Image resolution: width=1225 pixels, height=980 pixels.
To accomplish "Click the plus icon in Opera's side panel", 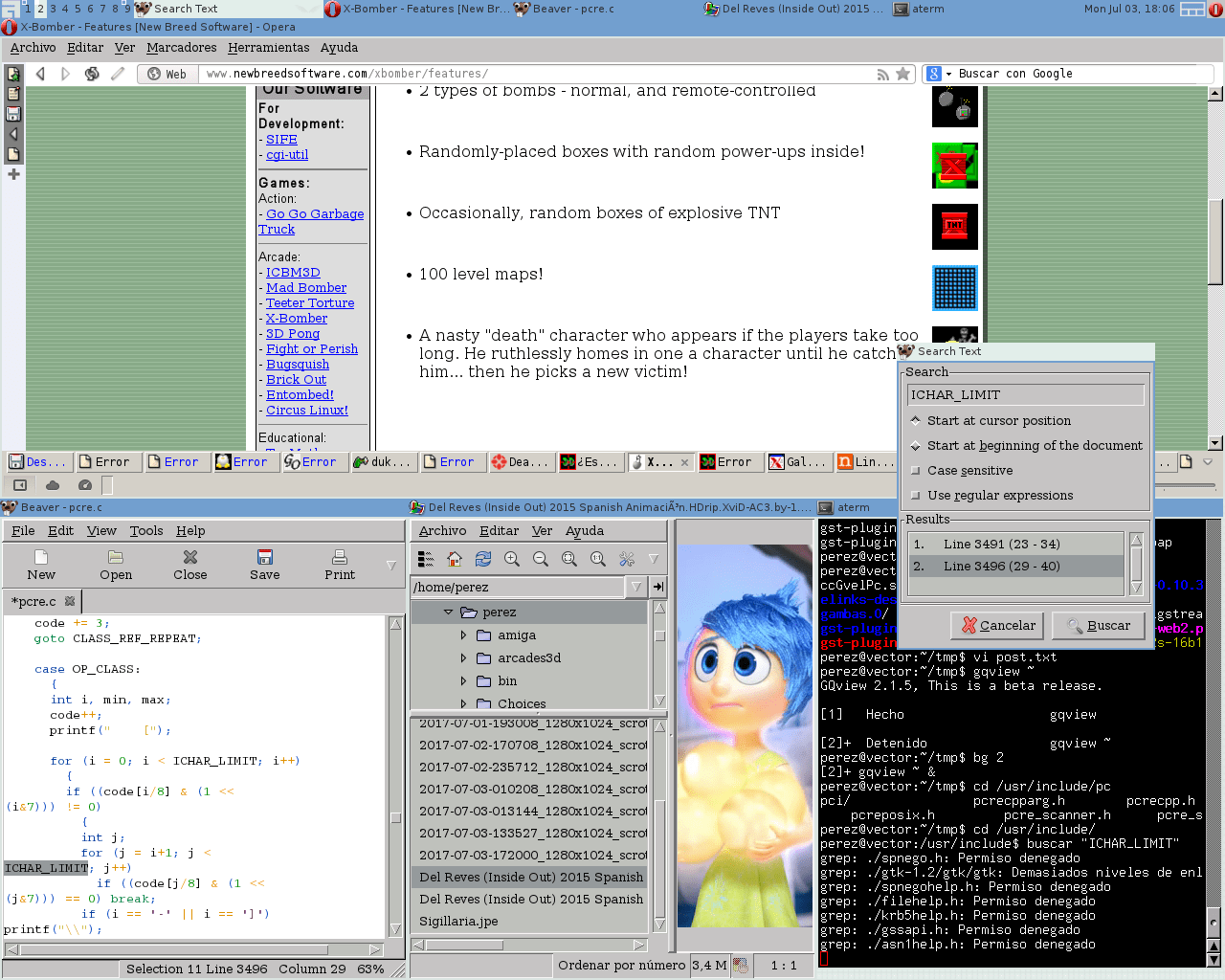I will 13,174.
